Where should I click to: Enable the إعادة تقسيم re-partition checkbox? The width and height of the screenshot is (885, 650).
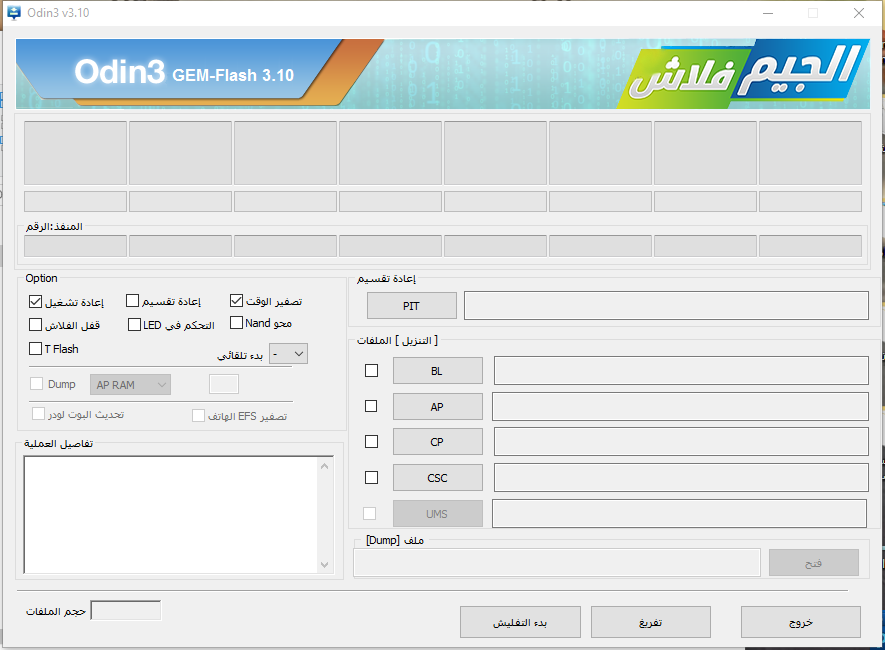133,301
